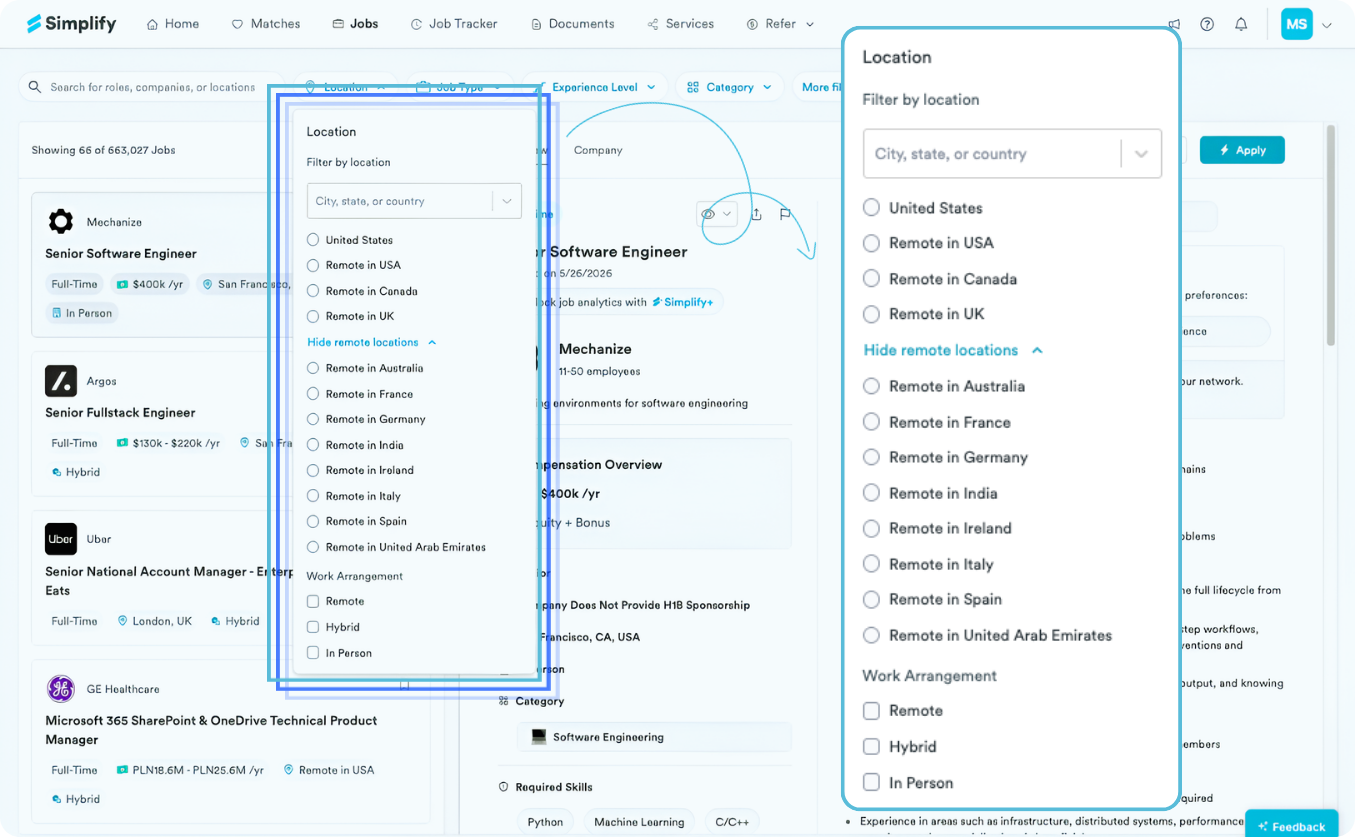
Task: Open the Services page
Action: tap(681, 24)
